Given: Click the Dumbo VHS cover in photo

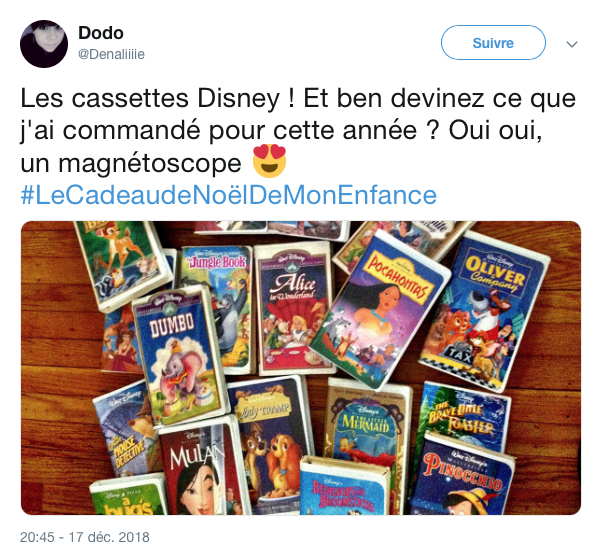Looking at the screenshot, I should coord(179,355).
